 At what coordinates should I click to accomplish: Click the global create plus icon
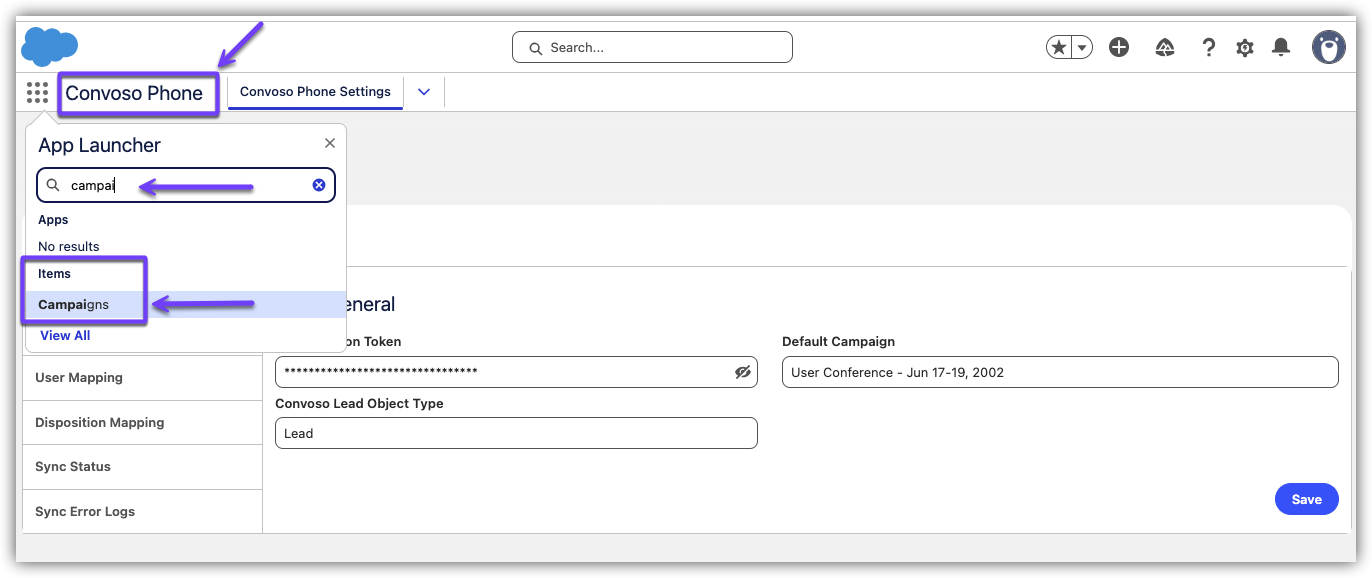(x=1119, y=47)
